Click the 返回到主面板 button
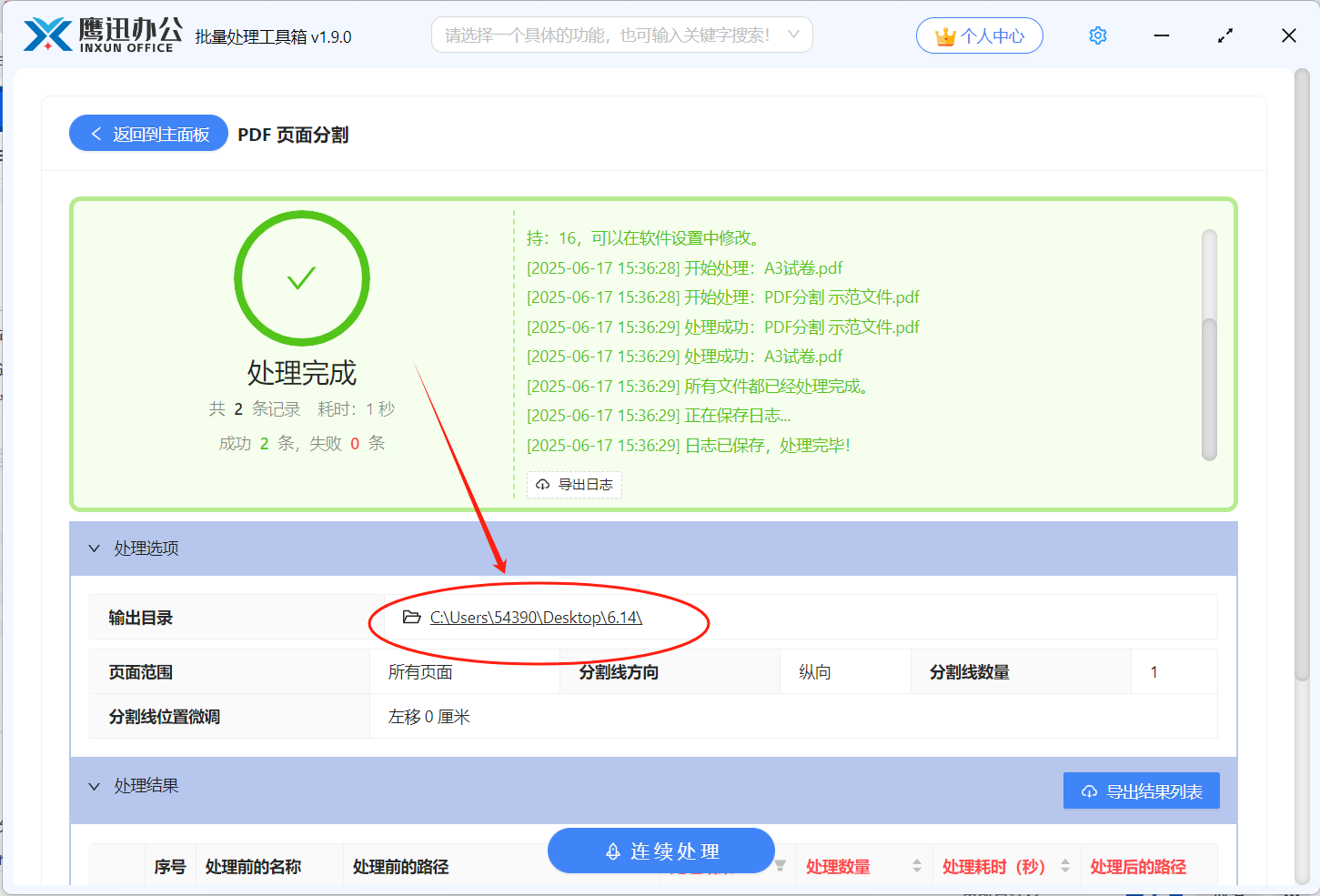Image resolution: width=1320 pixels, height=896 pixels. 148,133
